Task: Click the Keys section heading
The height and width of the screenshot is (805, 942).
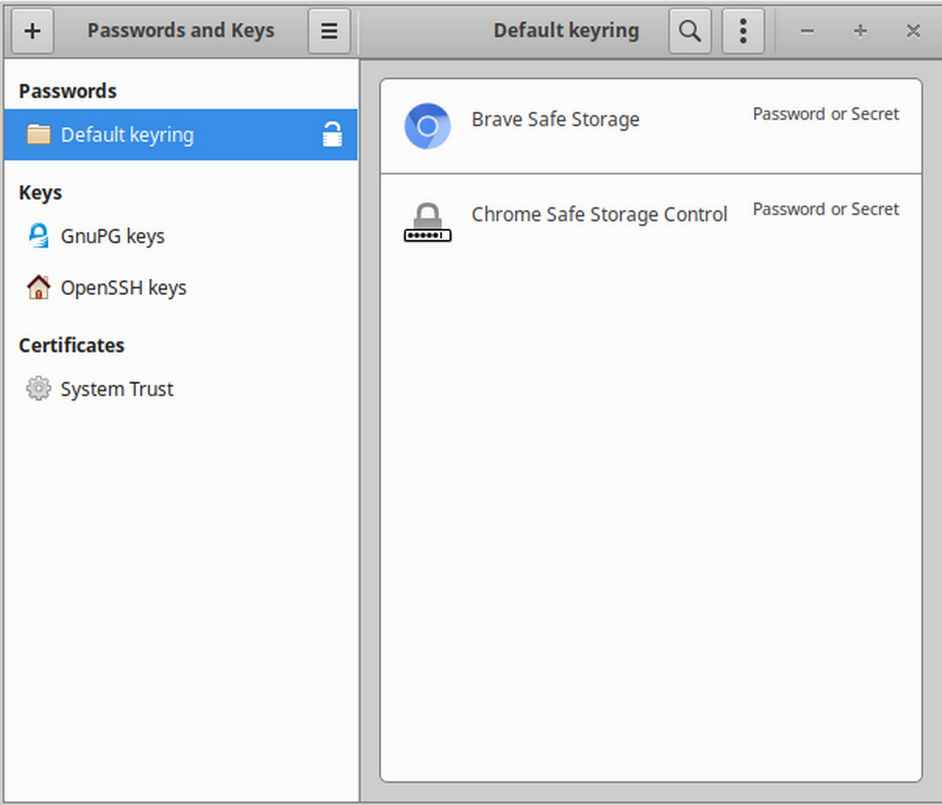Action: [40, 192]
